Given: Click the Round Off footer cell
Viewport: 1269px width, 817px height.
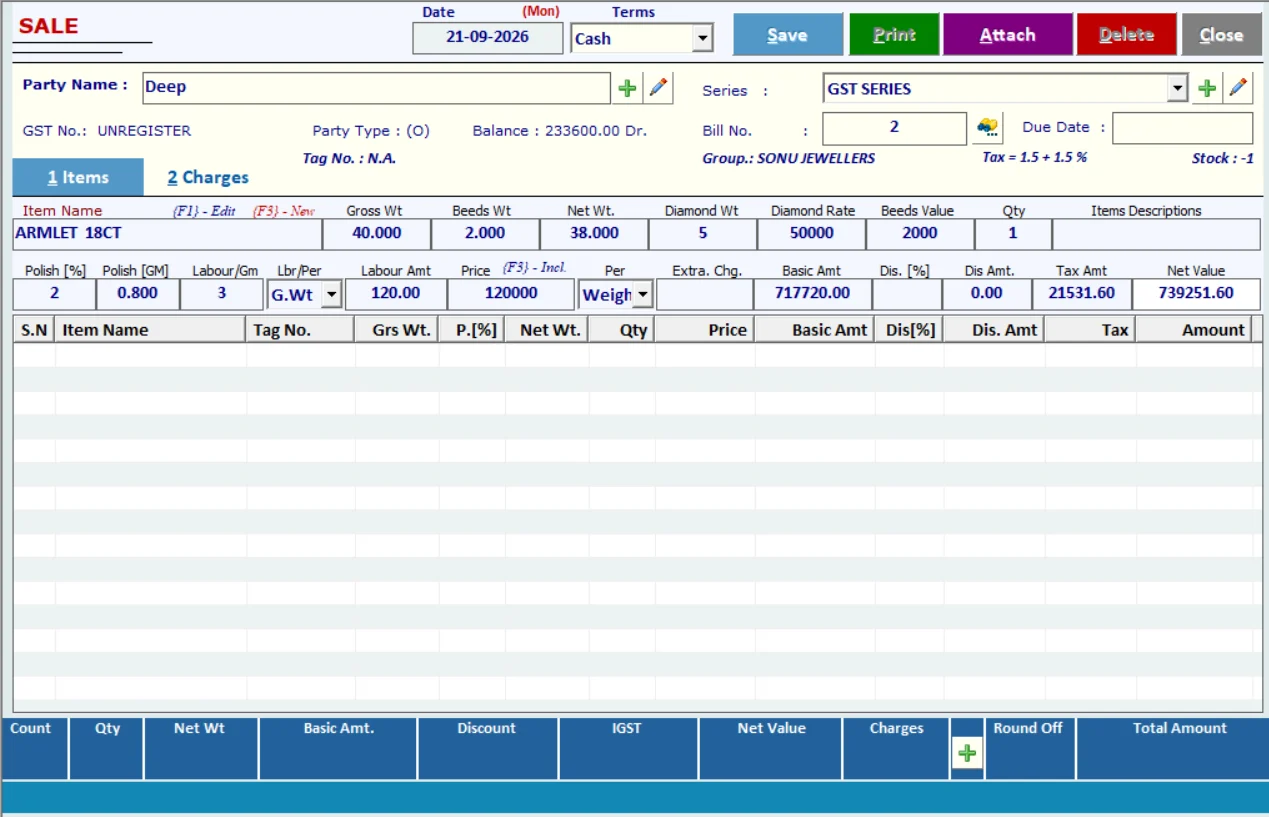Looking at the screenshot, I should (x=1029, y=748).
